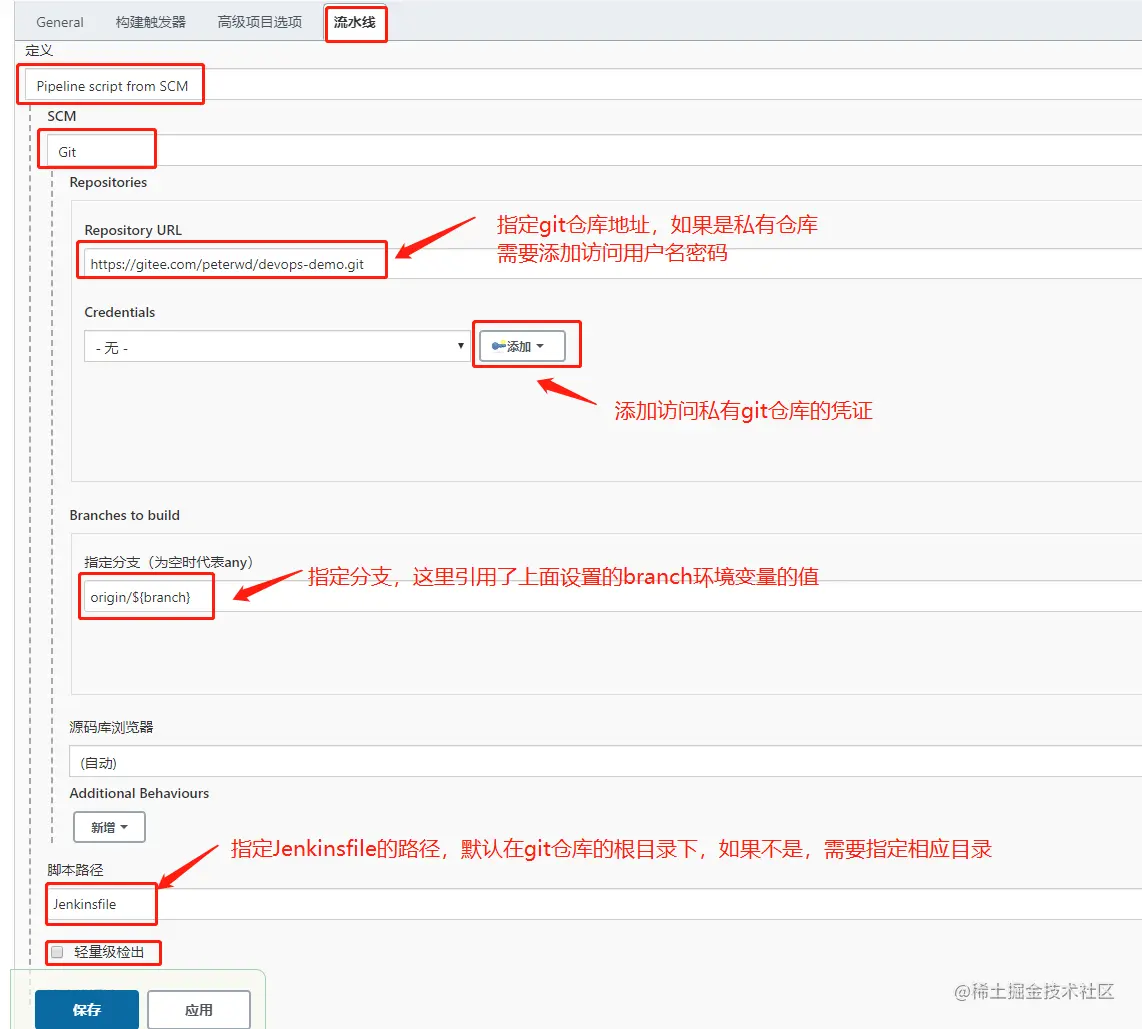Open the 构建触发器 tab
Image resolution: width=1142 pixels, height=1029 pixels.
pyautogui.click(x=151, y=22)
